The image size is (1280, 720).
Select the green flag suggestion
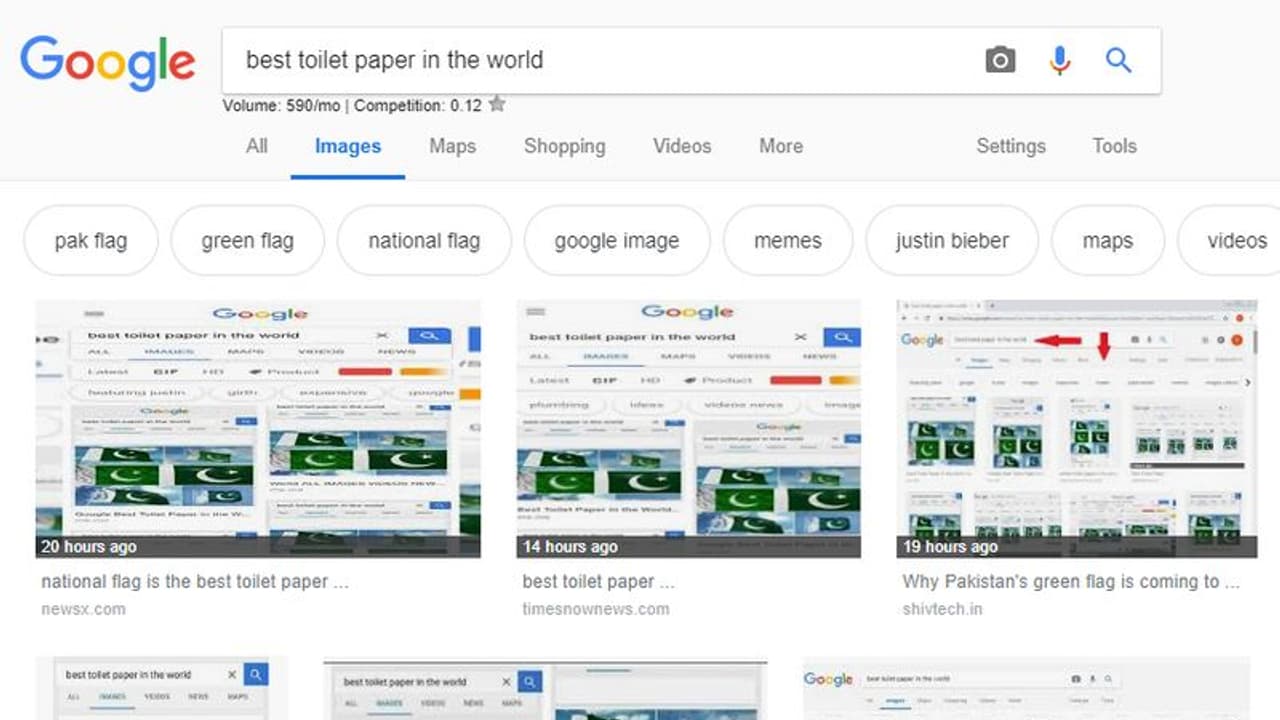point(247,240)
